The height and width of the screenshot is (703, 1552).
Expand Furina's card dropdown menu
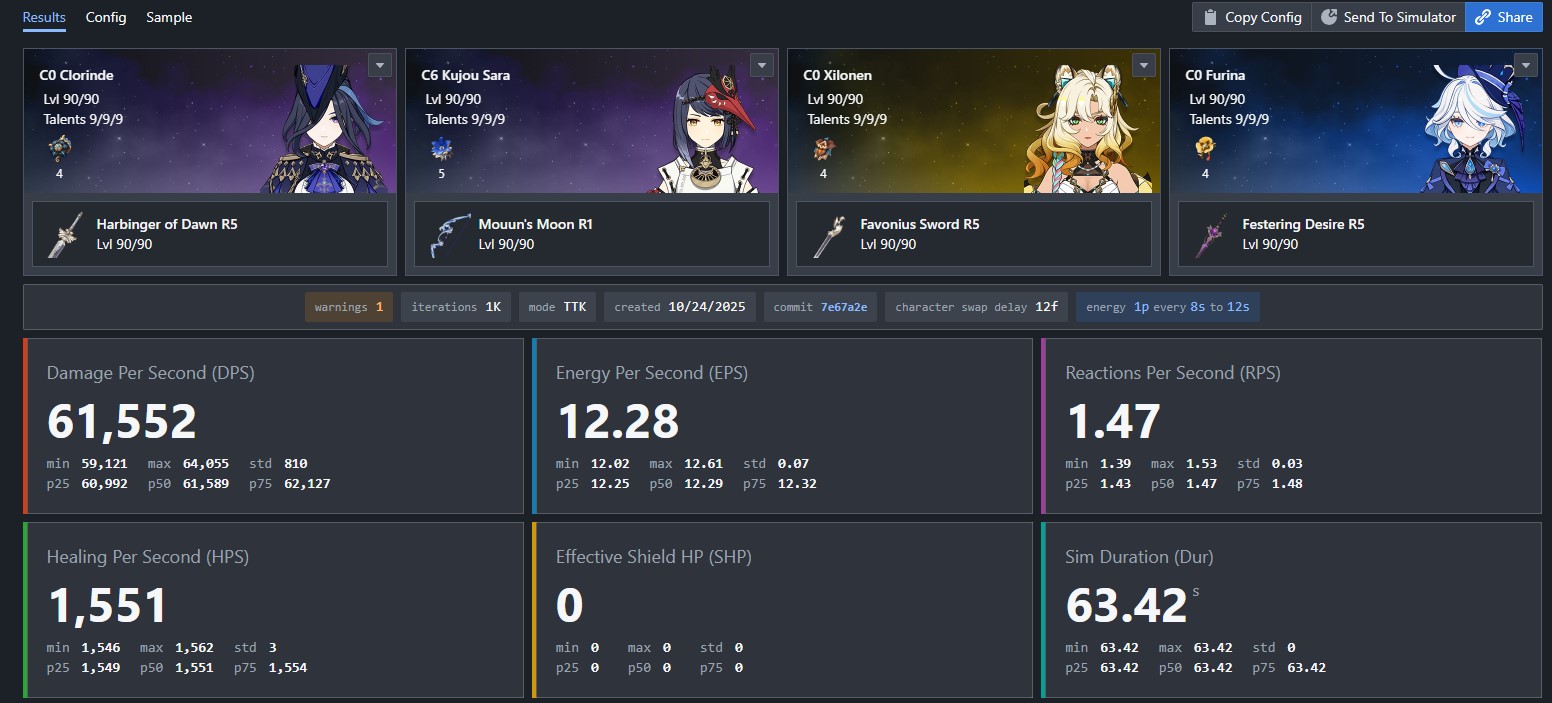pyautogui.click(x=1525, y=65)
